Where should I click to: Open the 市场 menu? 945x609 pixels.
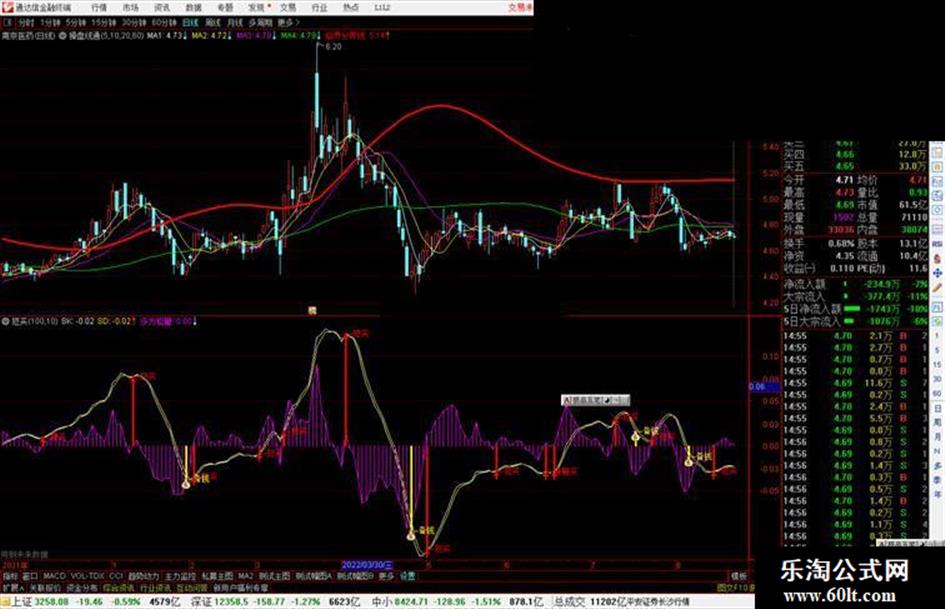click(130, 8)
